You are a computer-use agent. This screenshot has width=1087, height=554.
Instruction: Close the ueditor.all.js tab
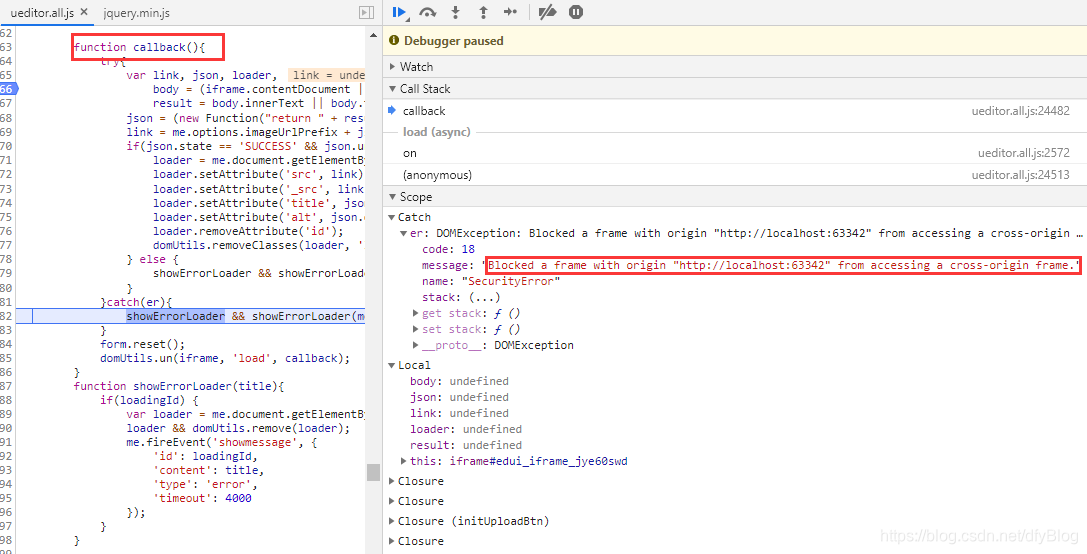(x=84, y=12)
